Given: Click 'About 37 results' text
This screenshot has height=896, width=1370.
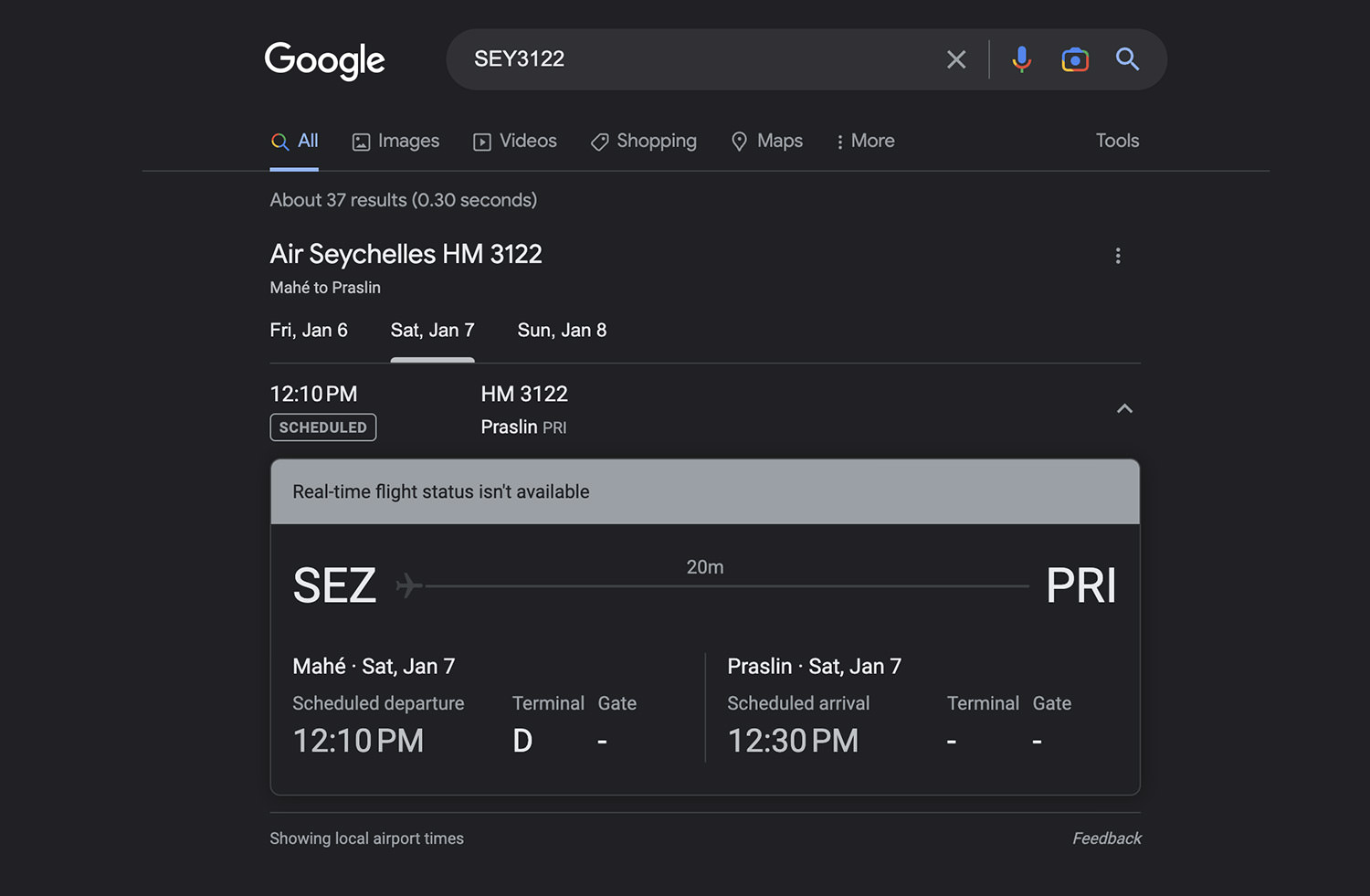Looking at the screenshot, I should point(403,200).
